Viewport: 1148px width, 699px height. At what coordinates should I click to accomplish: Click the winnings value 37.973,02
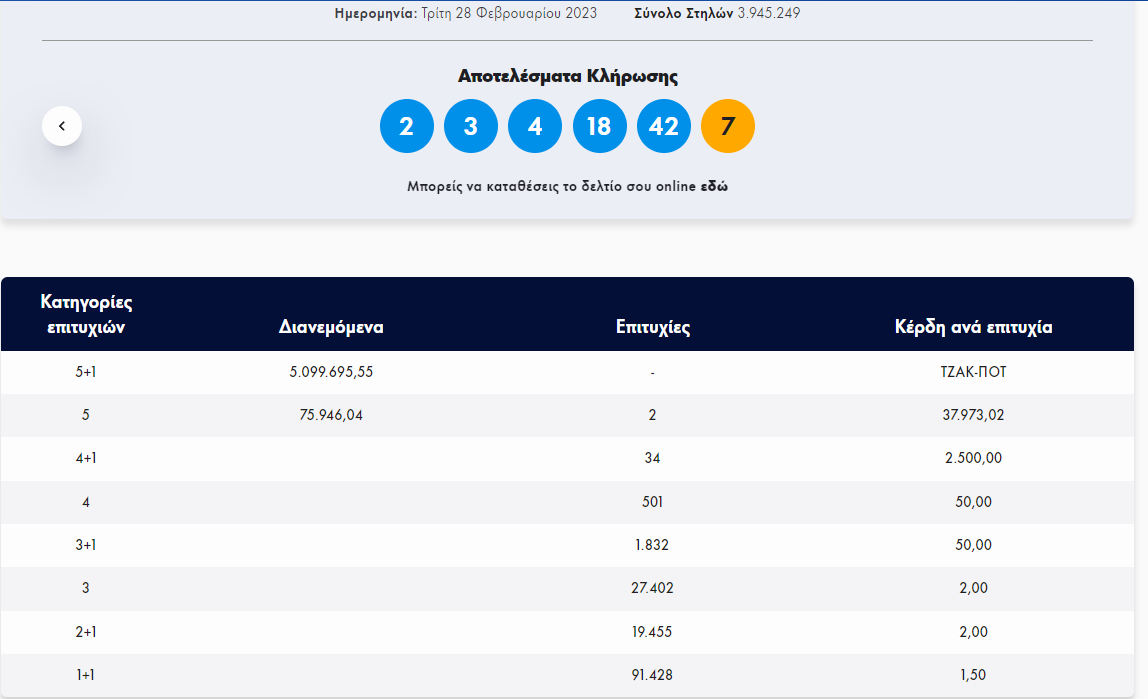[x=973, y=415]
